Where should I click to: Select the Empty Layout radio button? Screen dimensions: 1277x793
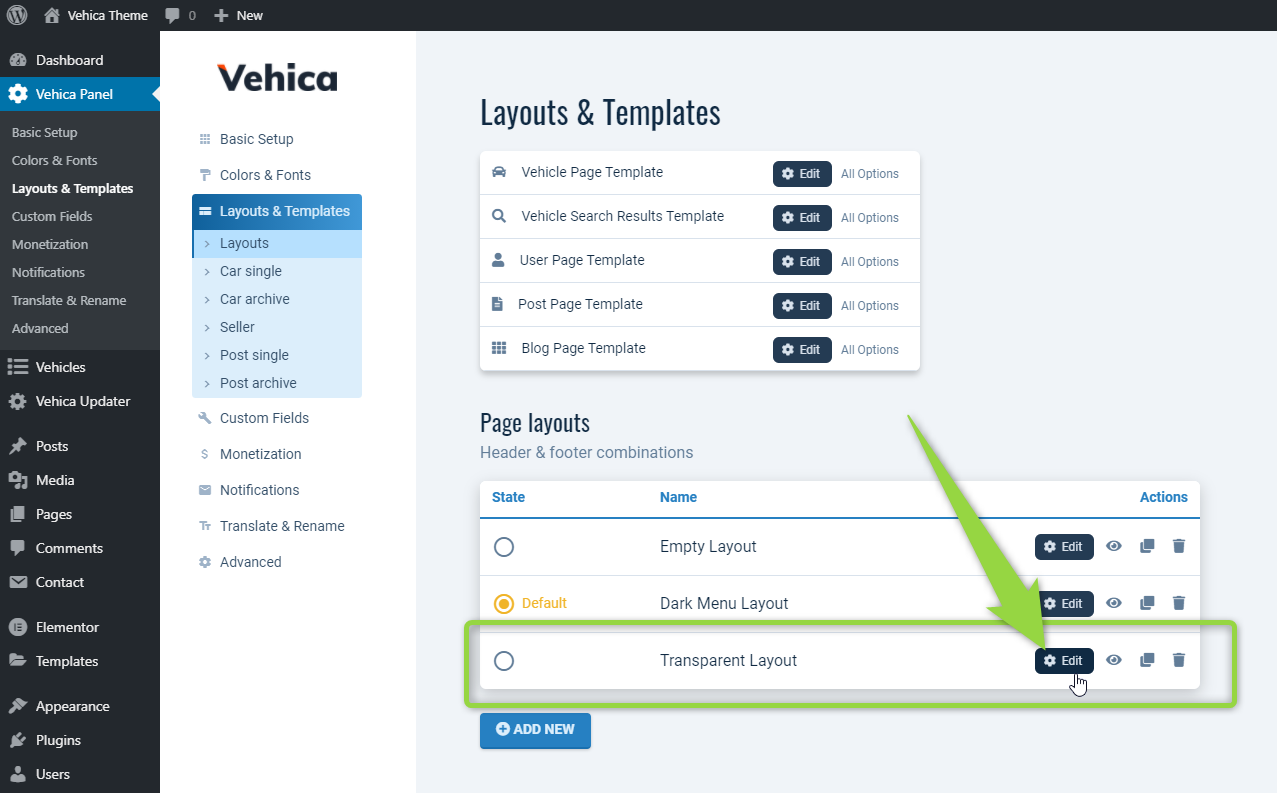pos(503,546)
